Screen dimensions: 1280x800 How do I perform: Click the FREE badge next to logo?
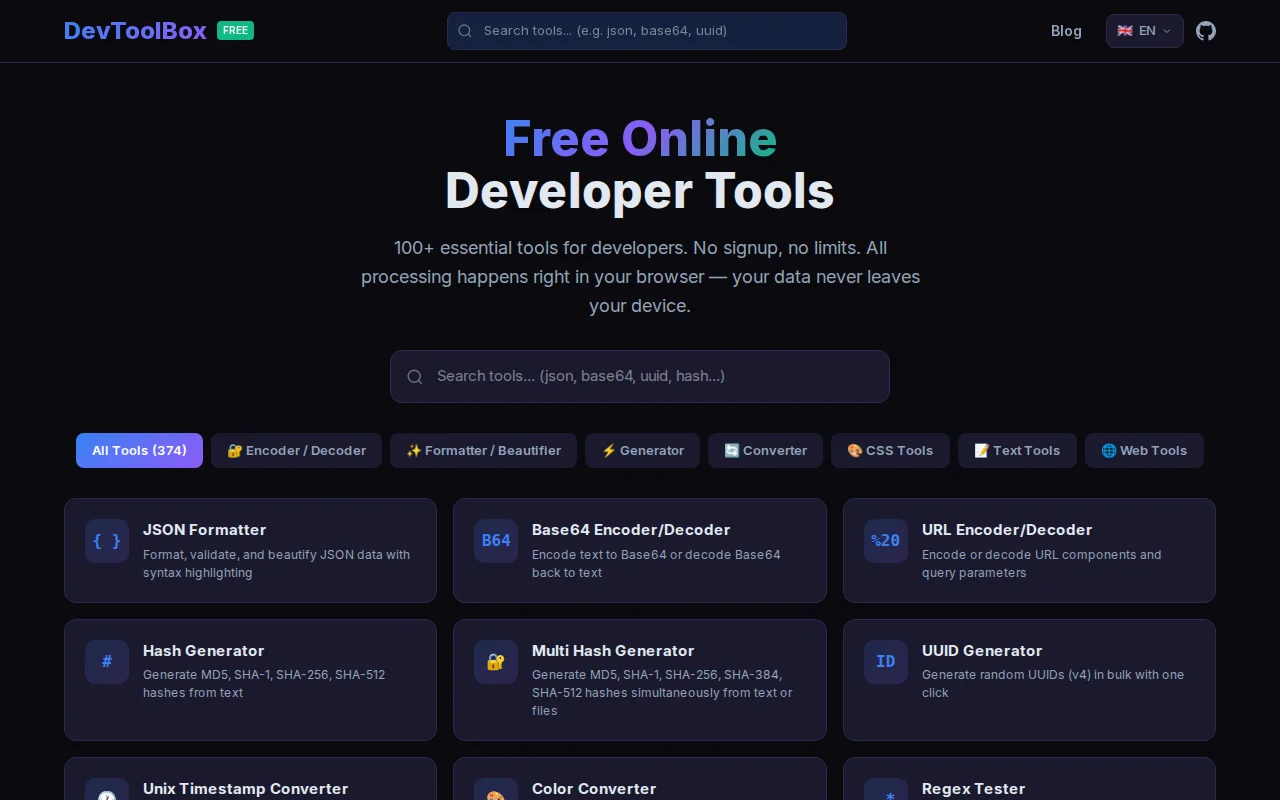pyautogui.click(x=235, y=31)
